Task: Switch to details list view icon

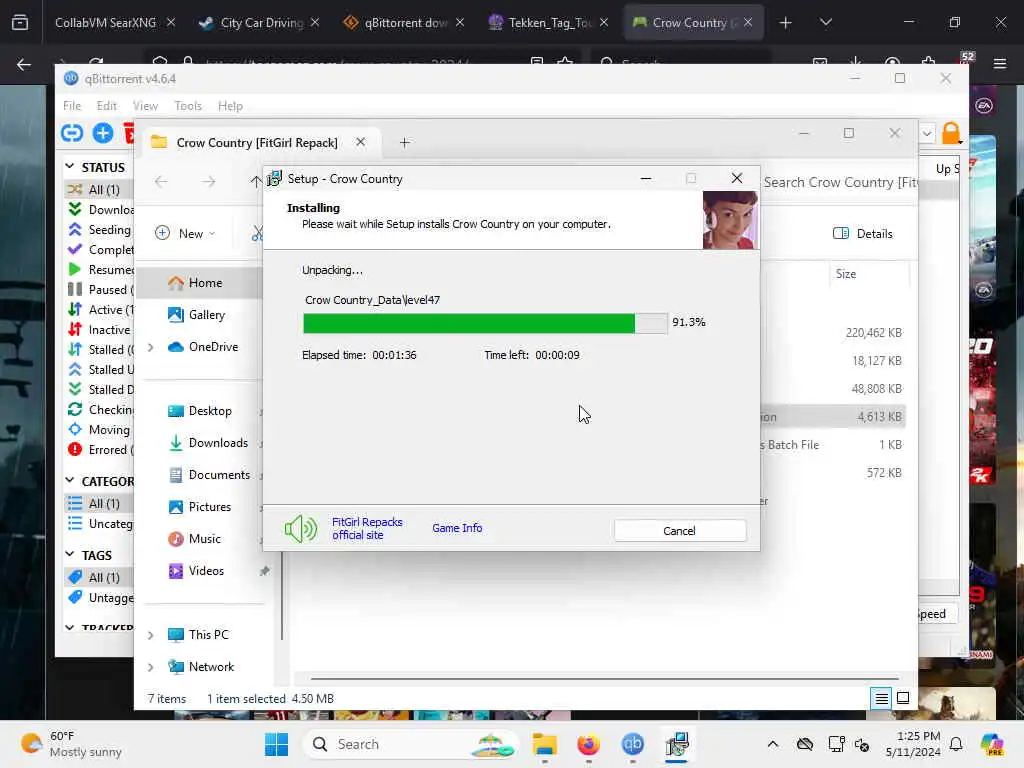Action: (x=881, y=698)
